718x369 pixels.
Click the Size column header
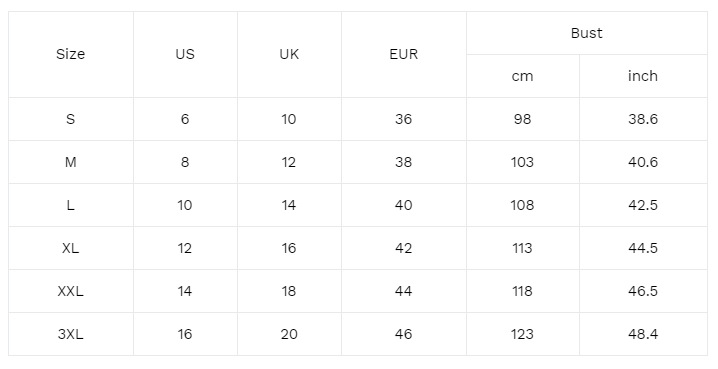pyautogui.click(x=71, y=54)
